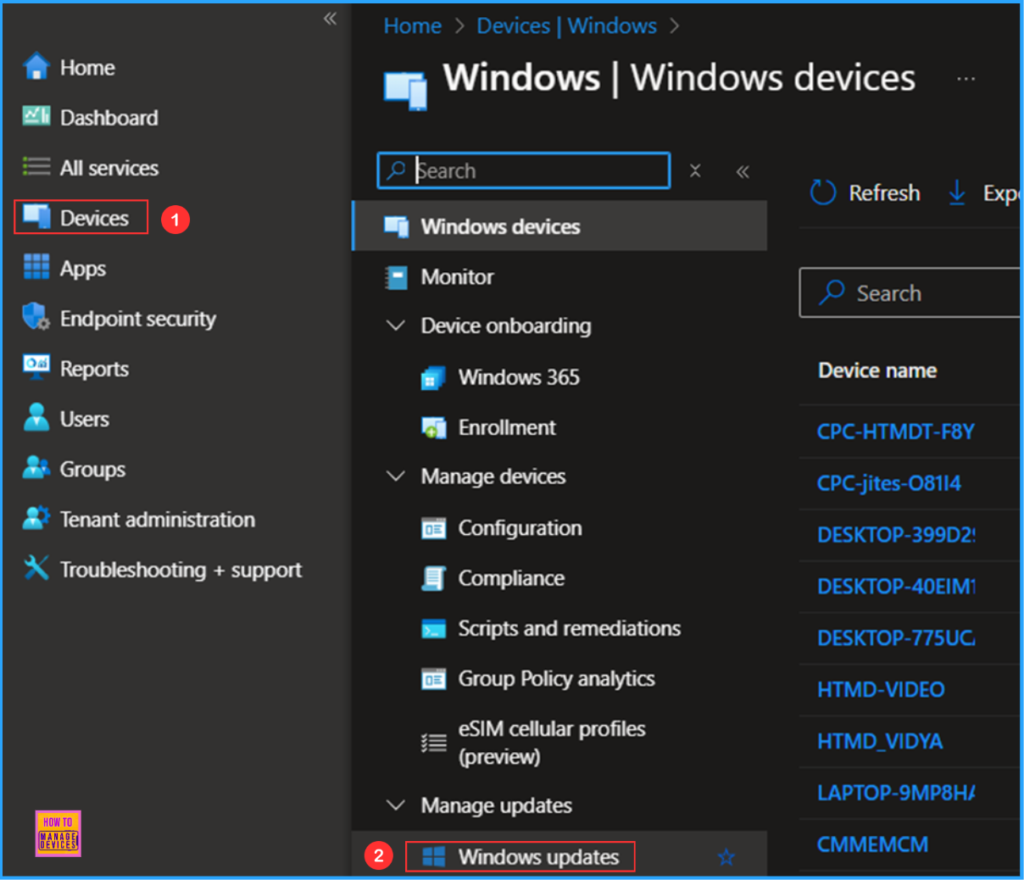
Task: Click the Endpoint security shield icon
Action: (x=36, y=319)
